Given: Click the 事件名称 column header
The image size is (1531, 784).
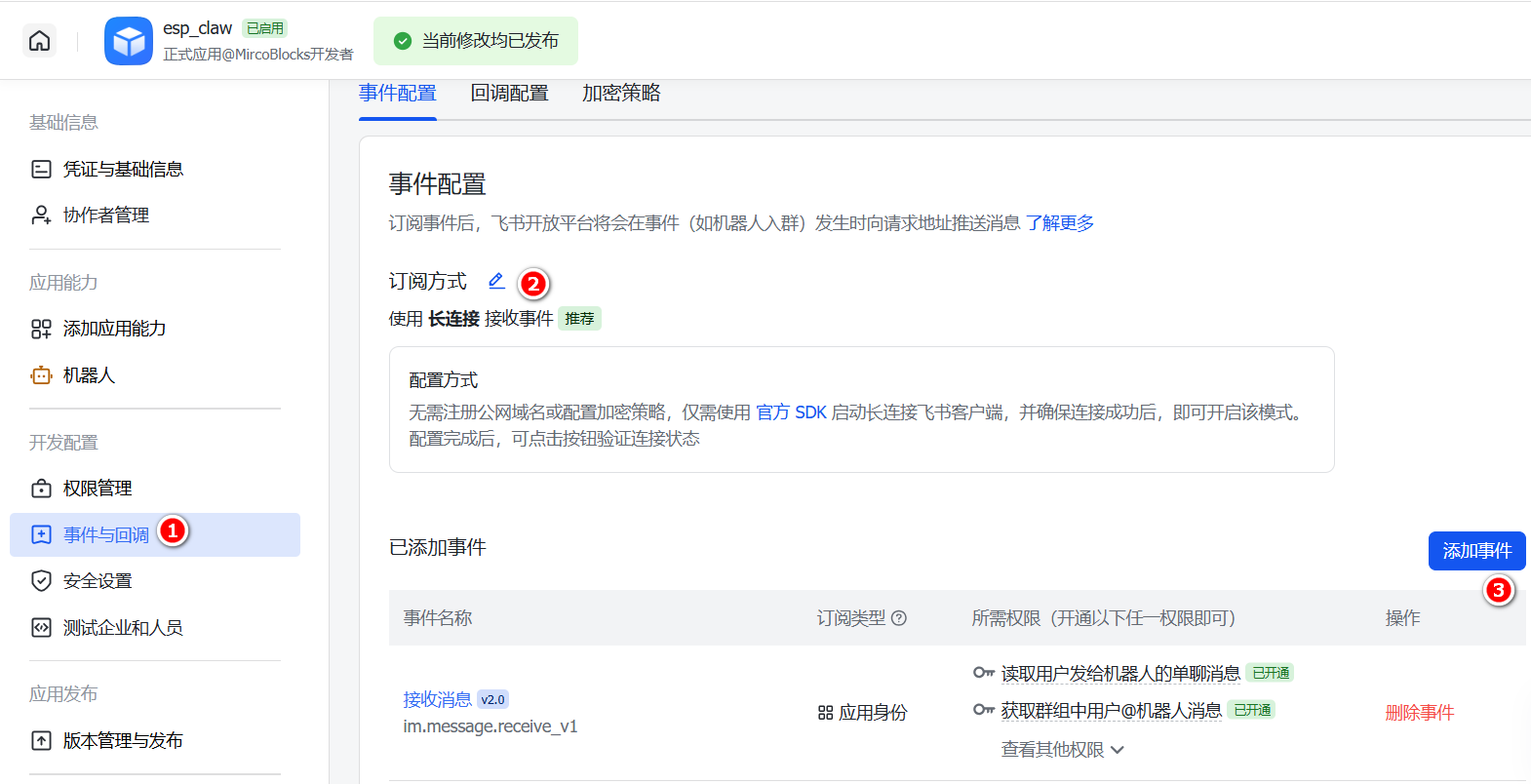Looking at the screenshot, I should coord(437,617).
